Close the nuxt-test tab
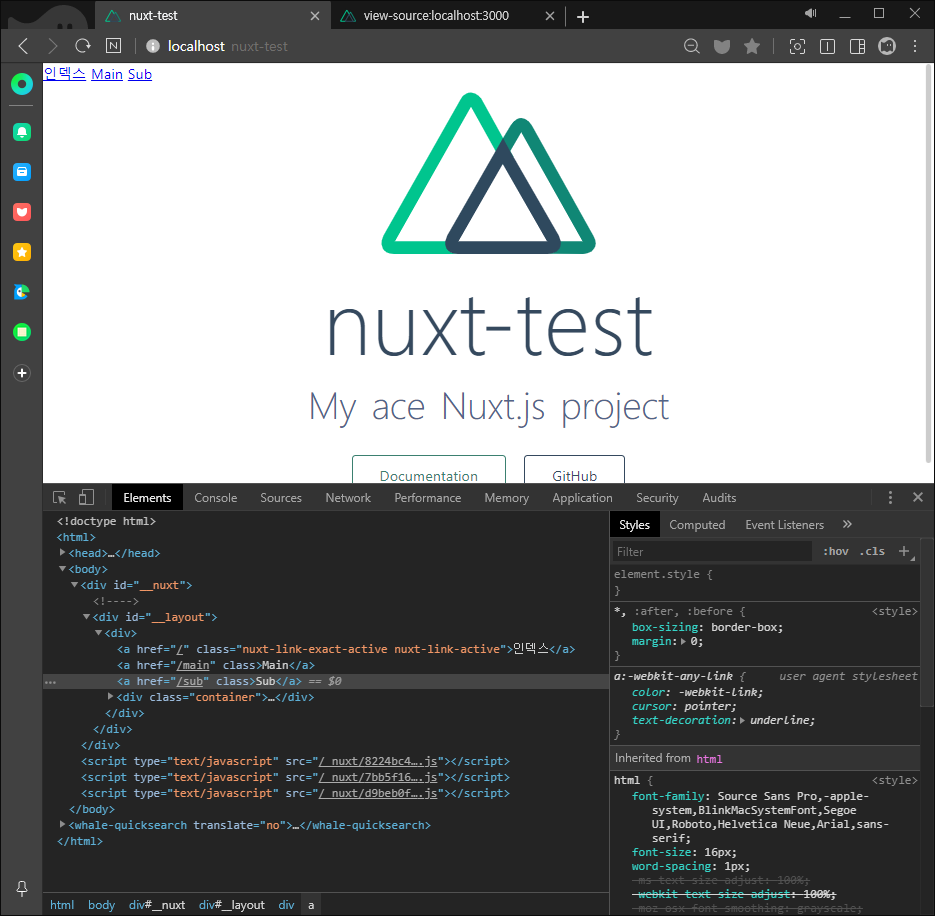 [315, 16]
